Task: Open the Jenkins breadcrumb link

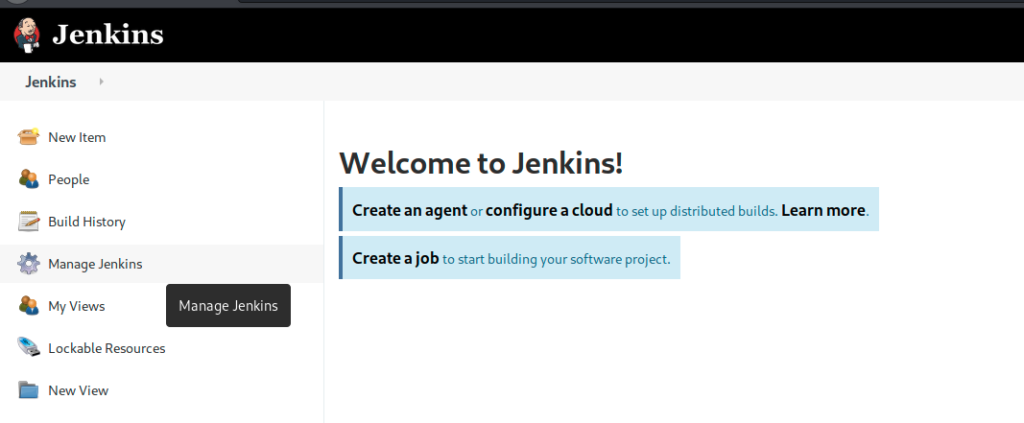Action: (51, 82)
